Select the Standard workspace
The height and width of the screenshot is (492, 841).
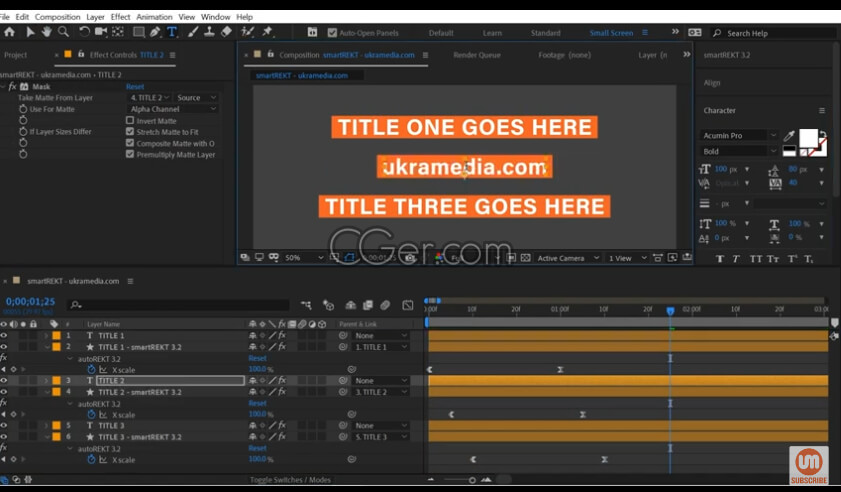[545, 33]
